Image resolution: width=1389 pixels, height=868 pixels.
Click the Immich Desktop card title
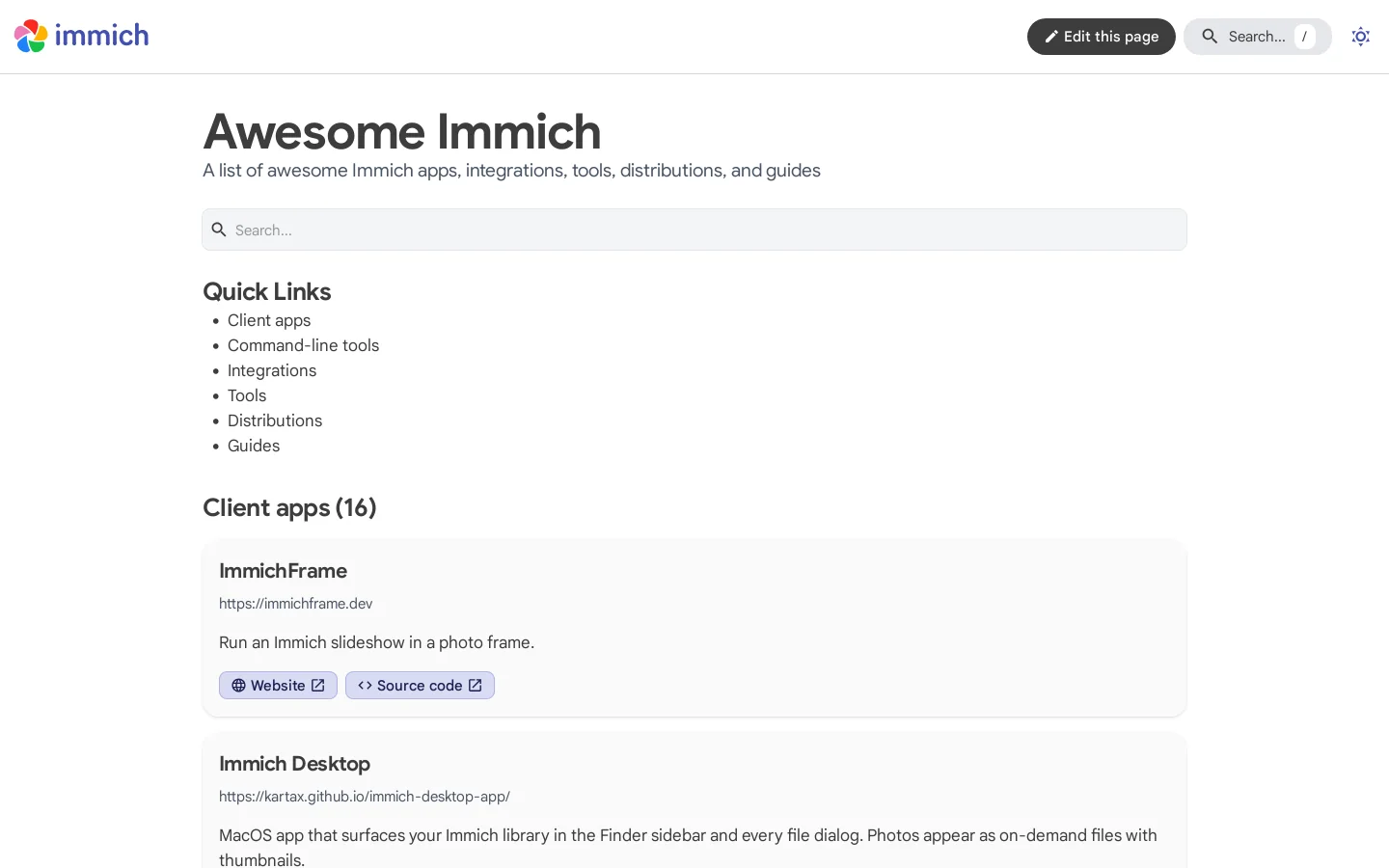pyautogui.click(x=294, y=764)
